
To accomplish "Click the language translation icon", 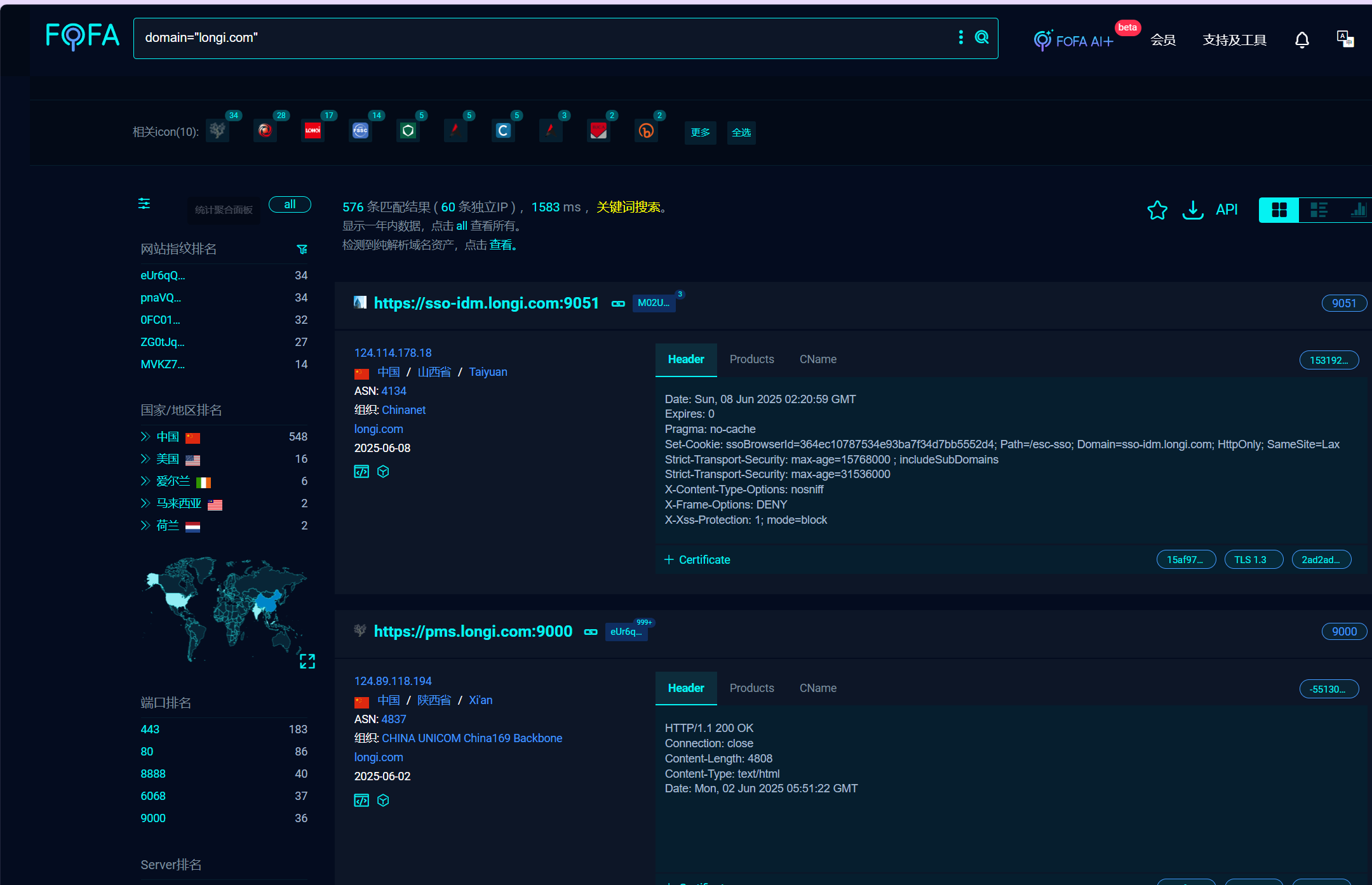I will [x=1345, y=39].
